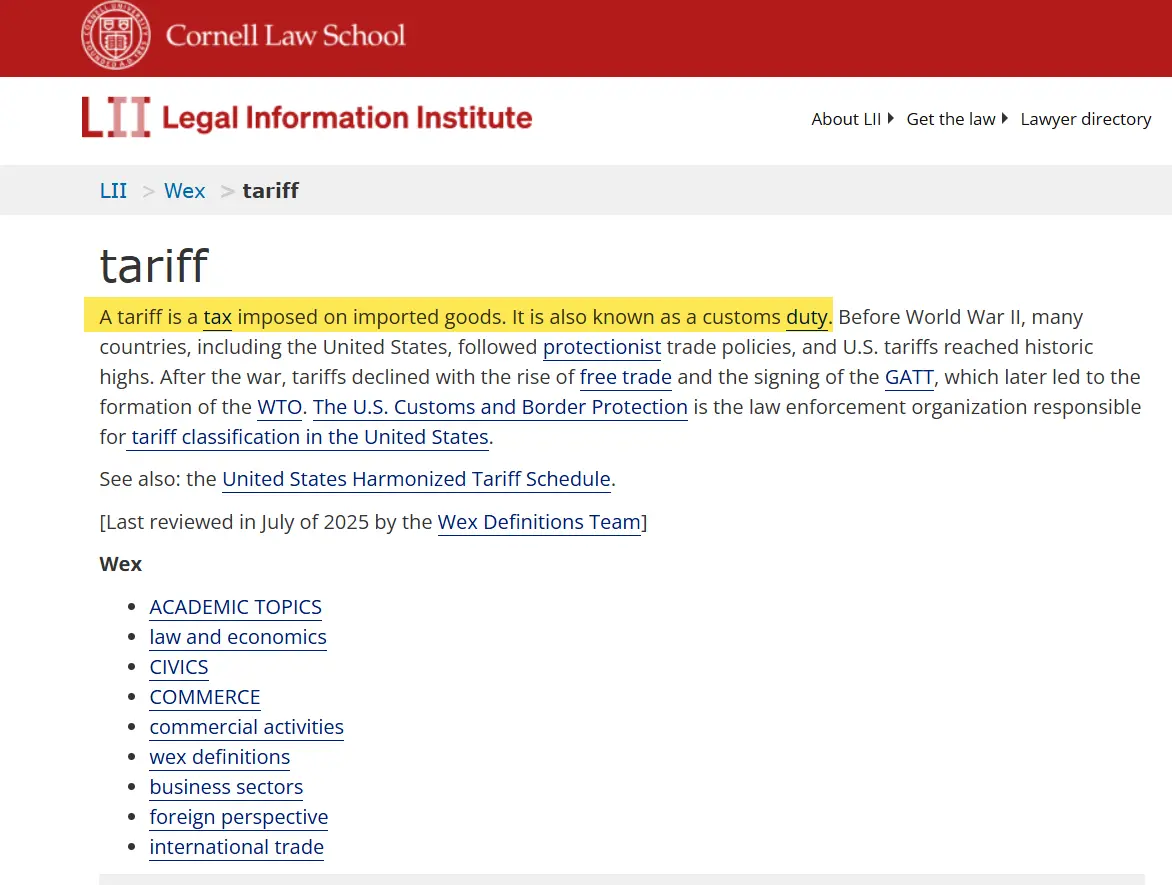Click the bold 'Wex' section heading
Image resolution: width=1172 pixels, height=885 pixels.
pos(120,564)
